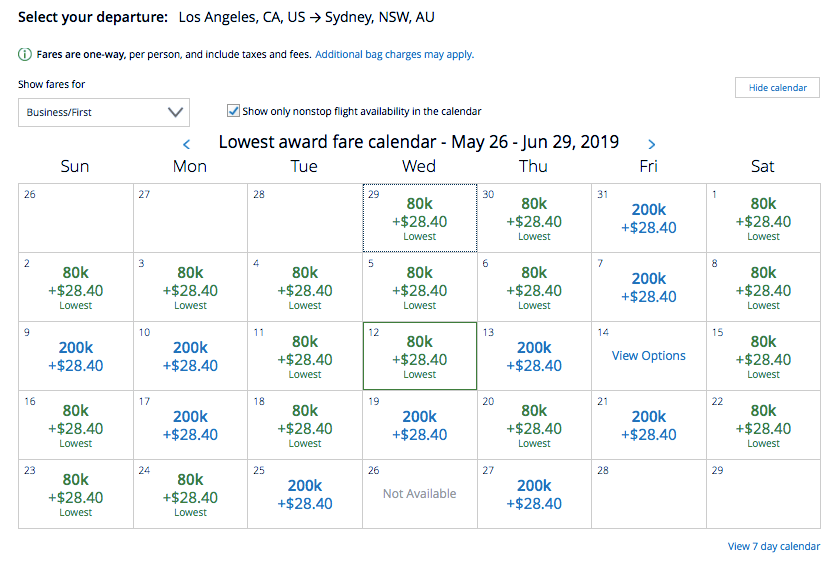Click the fare information icon
Screen dimensions: 836x565
[x=24, y=55]
